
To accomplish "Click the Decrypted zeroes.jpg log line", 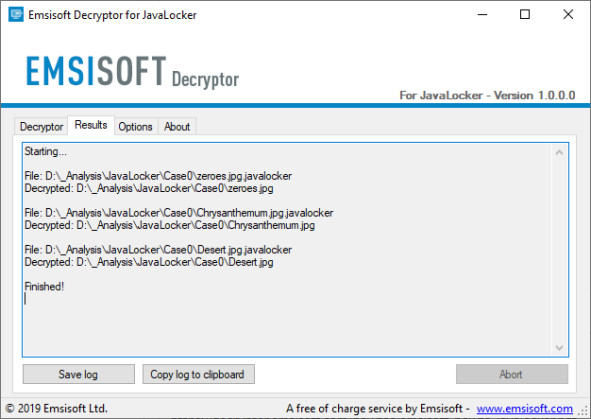I will click(x=149, y=188).
